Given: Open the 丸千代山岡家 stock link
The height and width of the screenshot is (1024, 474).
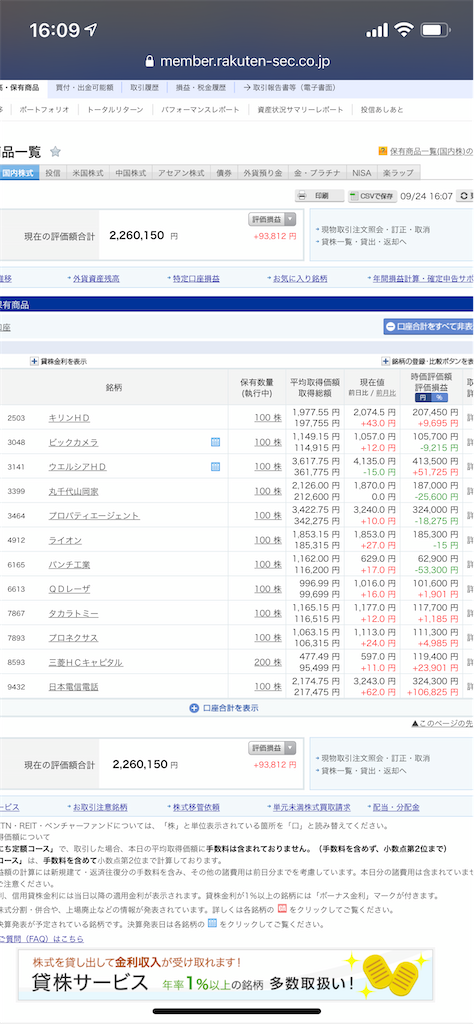Looking at the screenshot, I should 73,491.
